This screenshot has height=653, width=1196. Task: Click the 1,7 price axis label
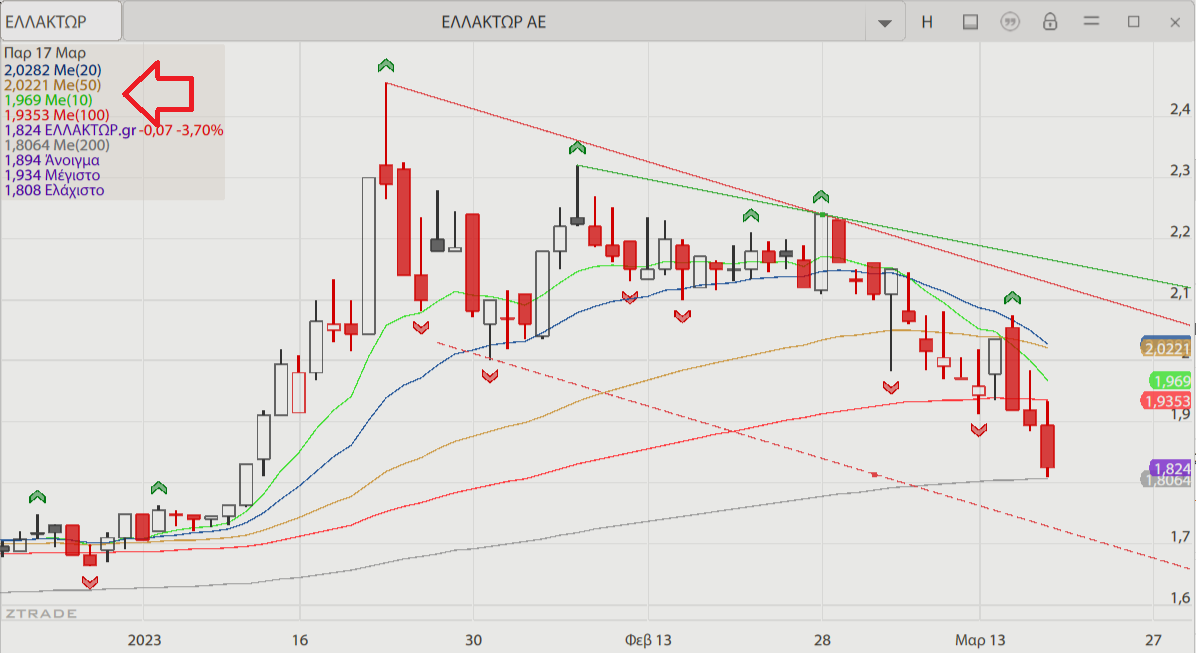[1180, 537]
